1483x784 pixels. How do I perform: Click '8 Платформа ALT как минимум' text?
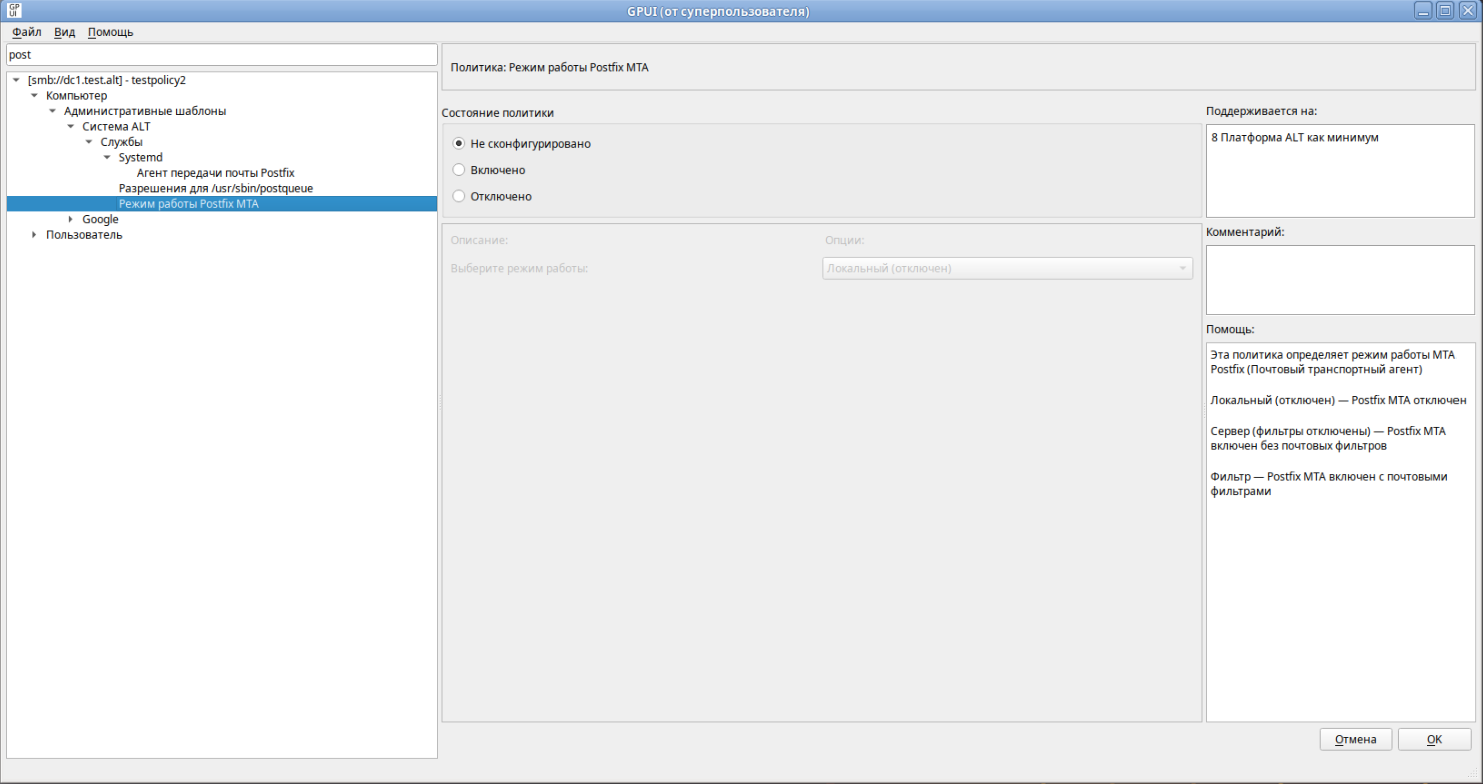1294,137
